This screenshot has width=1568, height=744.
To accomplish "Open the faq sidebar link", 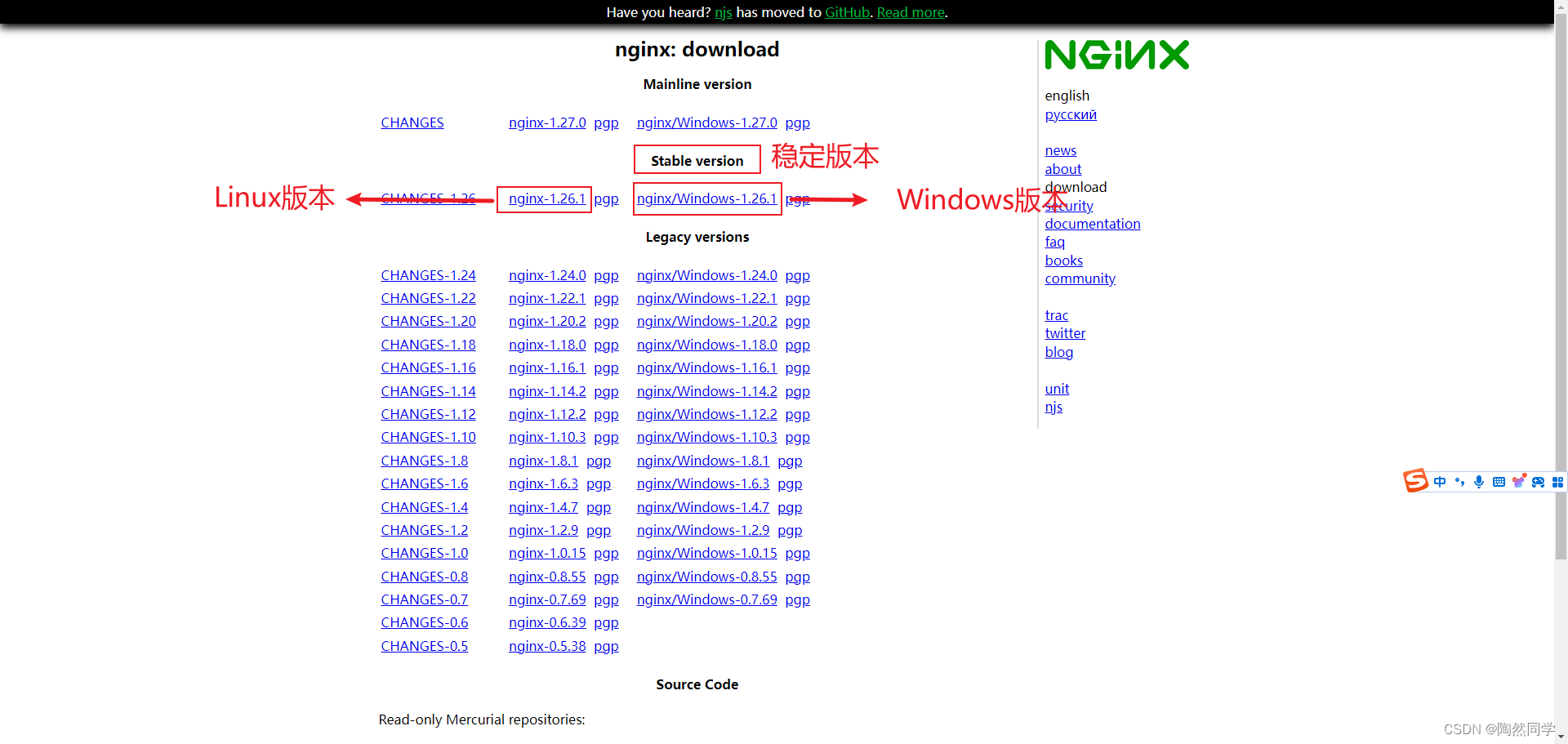I will pos(1054,242).
